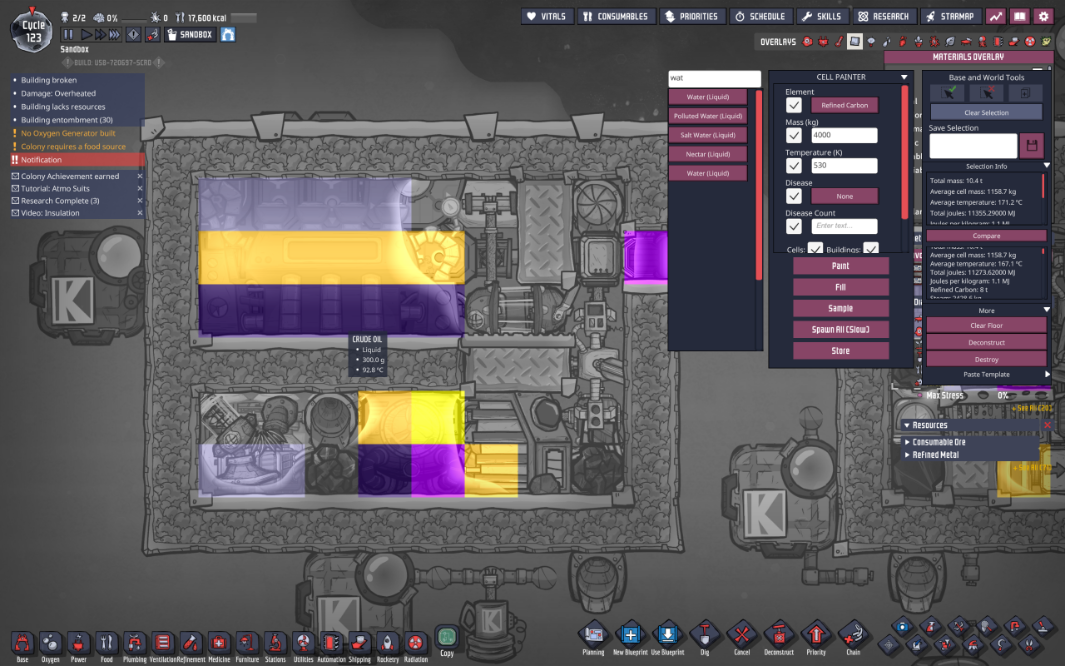Open the game options gear
Image resolution: width=1065 pixels, height=666 pixels.
[1043, 16]
